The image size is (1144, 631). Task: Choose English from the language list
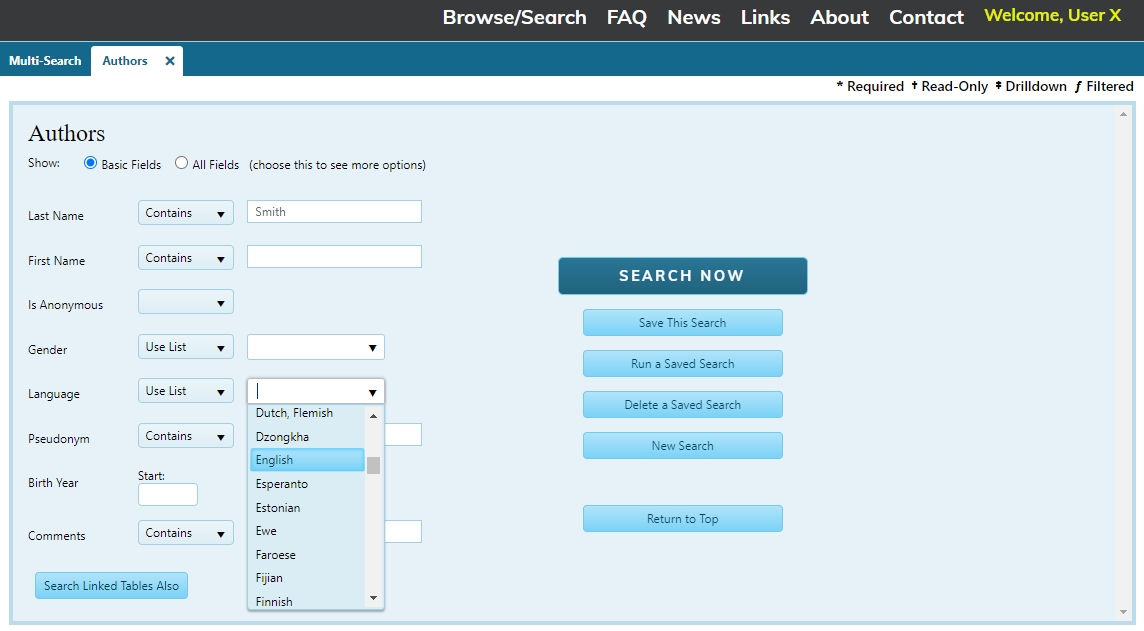(306, 460)
